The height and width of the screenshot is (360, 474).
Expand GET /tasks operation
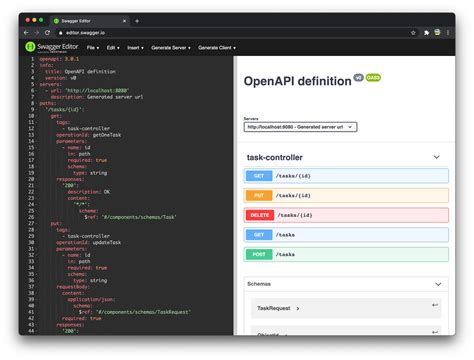346,235
